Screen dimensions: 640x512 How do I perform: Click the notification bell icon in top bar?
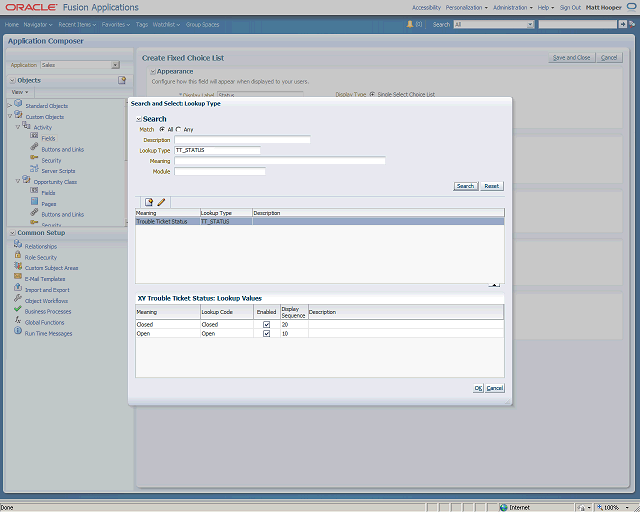tap(410, 24)
